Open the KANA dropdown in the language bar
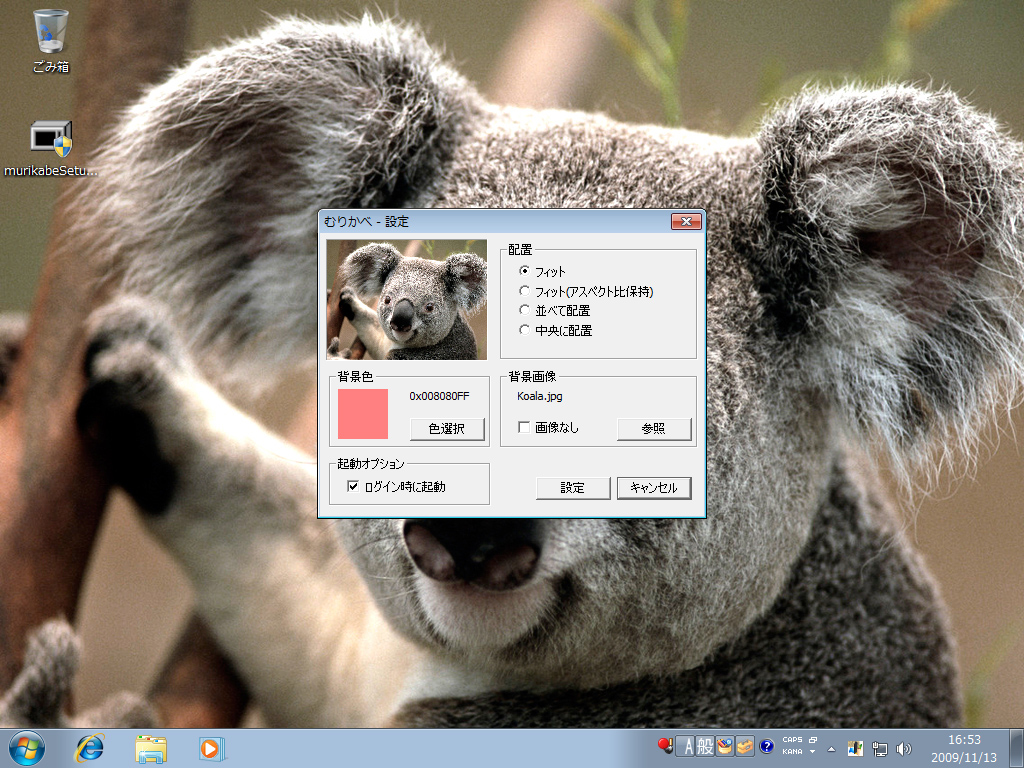 [812, 751]
